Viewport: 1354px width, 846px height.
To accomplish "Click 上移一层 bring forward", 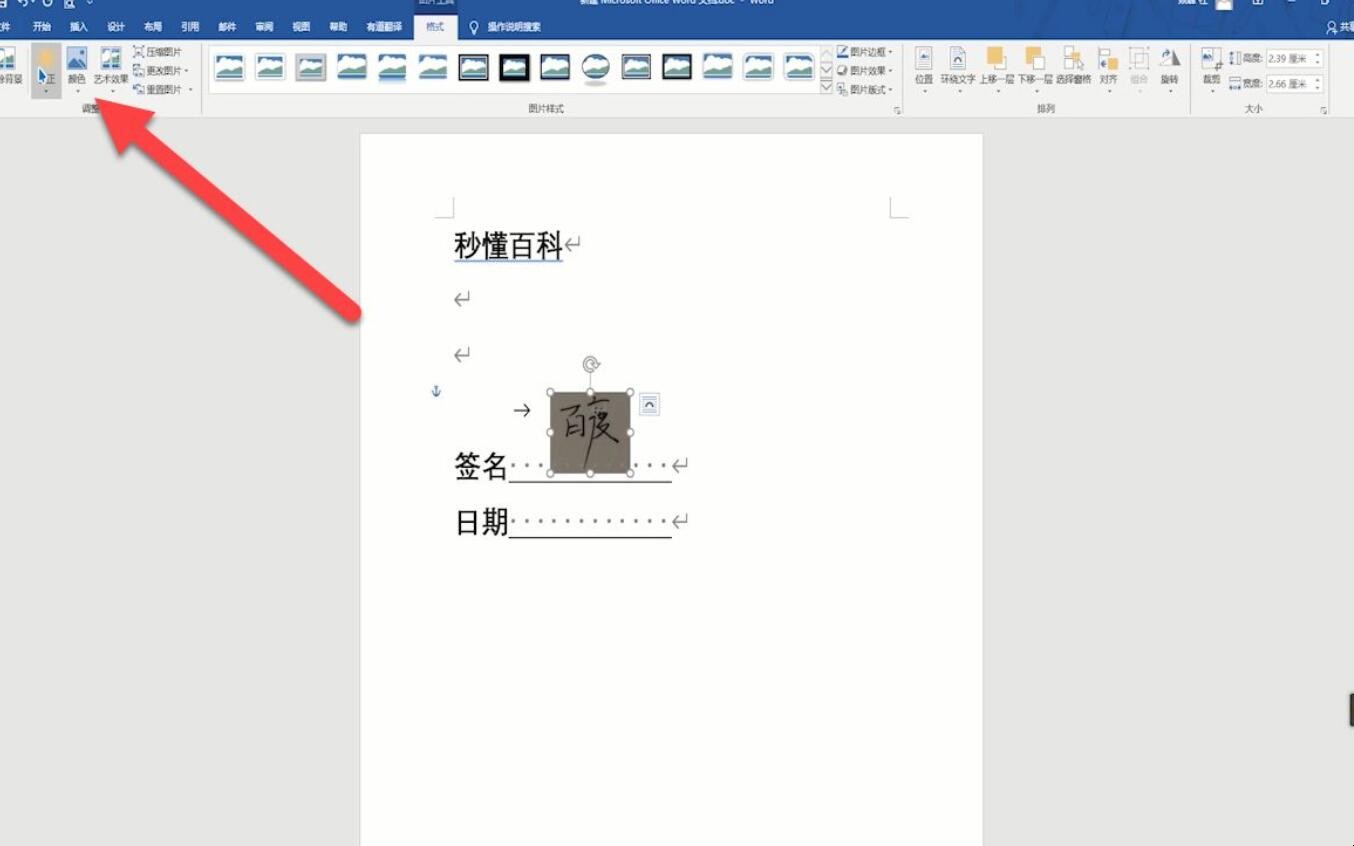I will [996, 70].
